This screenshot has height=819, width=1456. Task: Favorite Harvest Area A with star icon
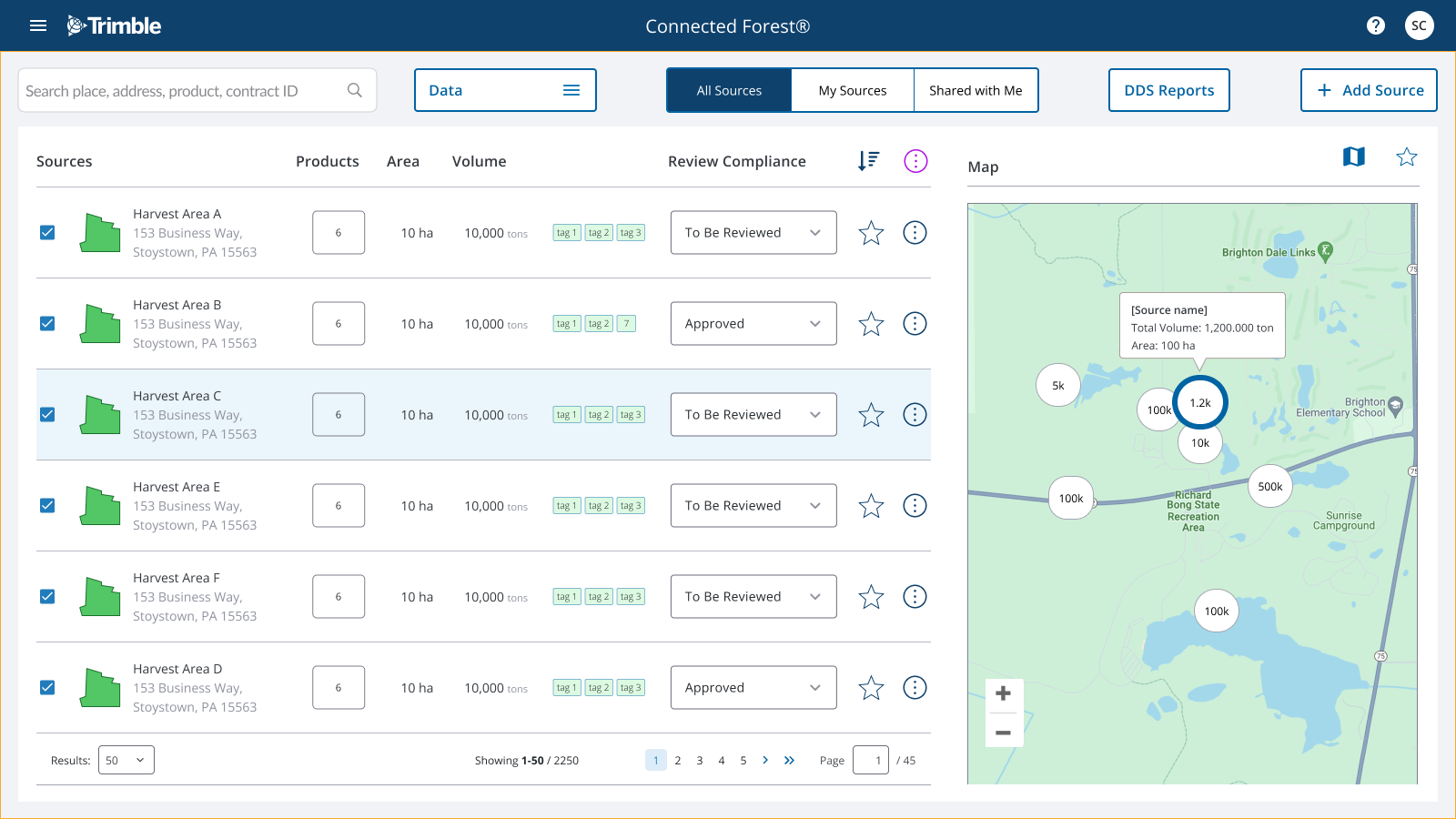871,233
